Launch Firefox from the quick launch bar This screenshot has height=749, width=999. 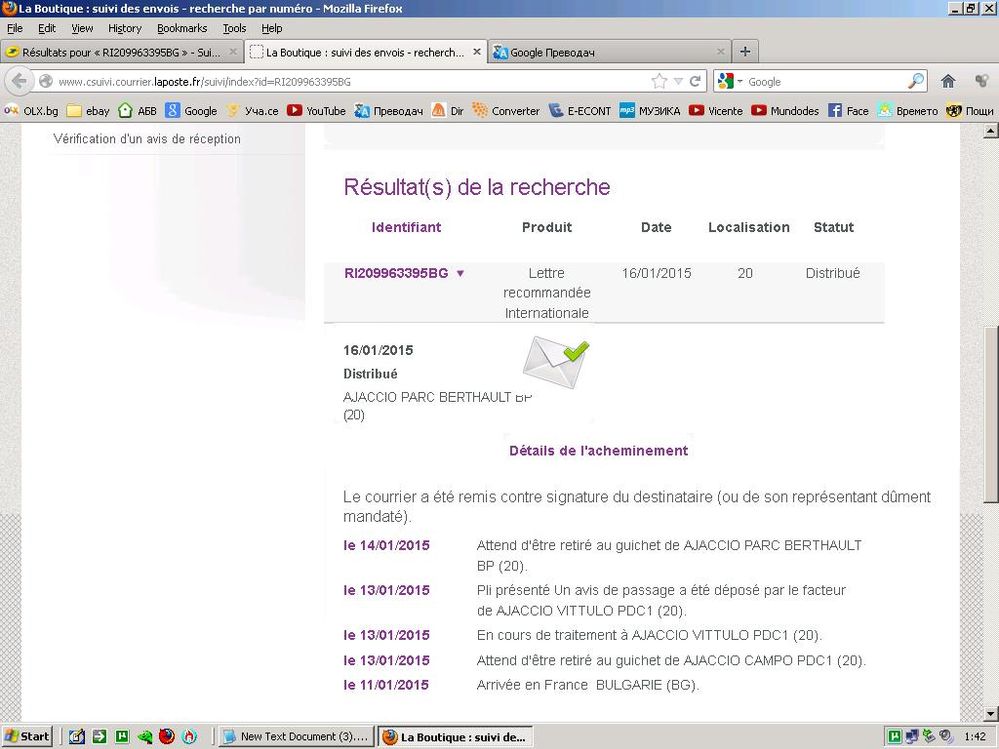click(x=167, y=736)
